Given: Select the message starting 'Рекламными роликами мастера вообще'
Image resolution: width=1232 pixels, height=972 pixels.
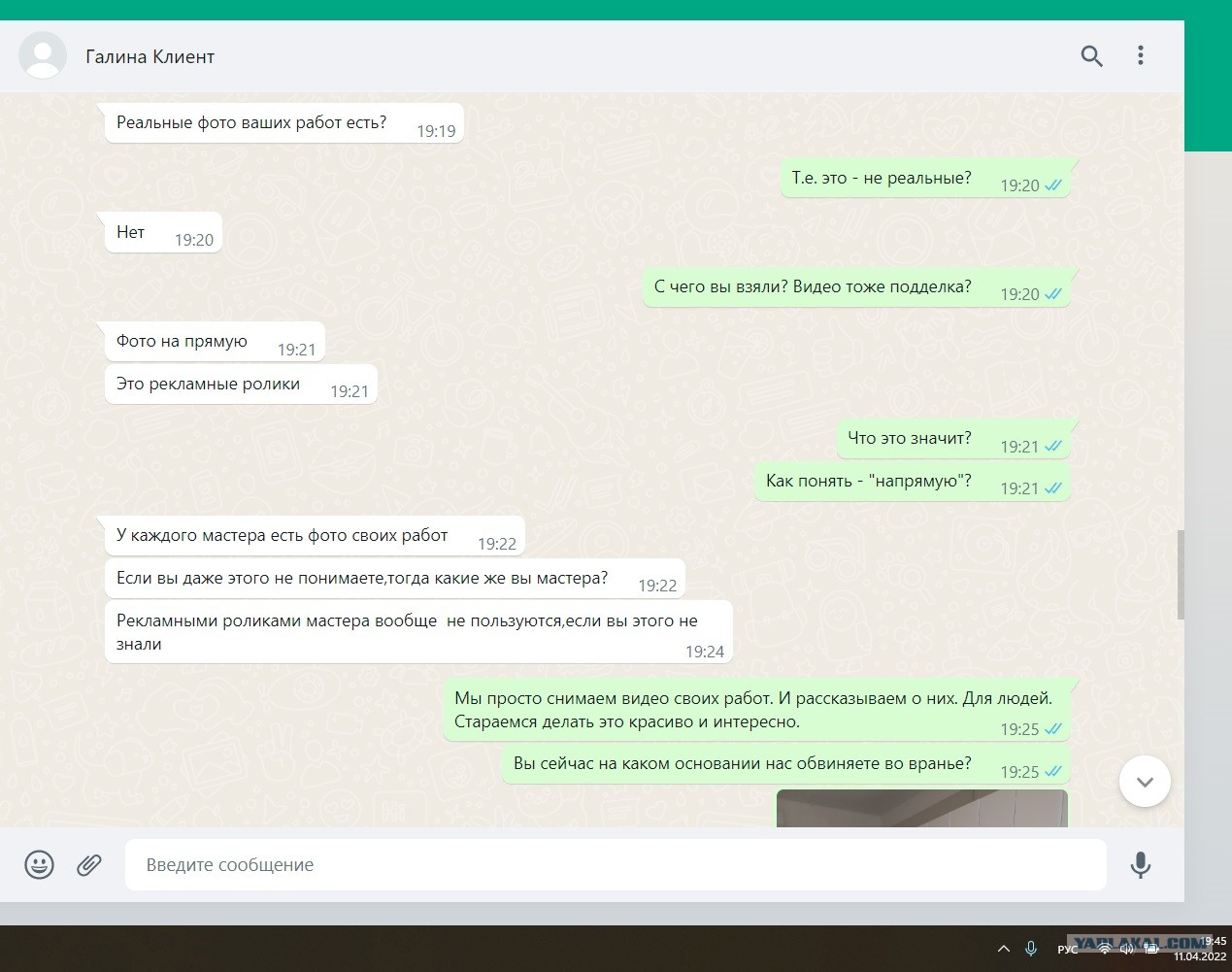Looking at the screenshot, I should 418,632.
